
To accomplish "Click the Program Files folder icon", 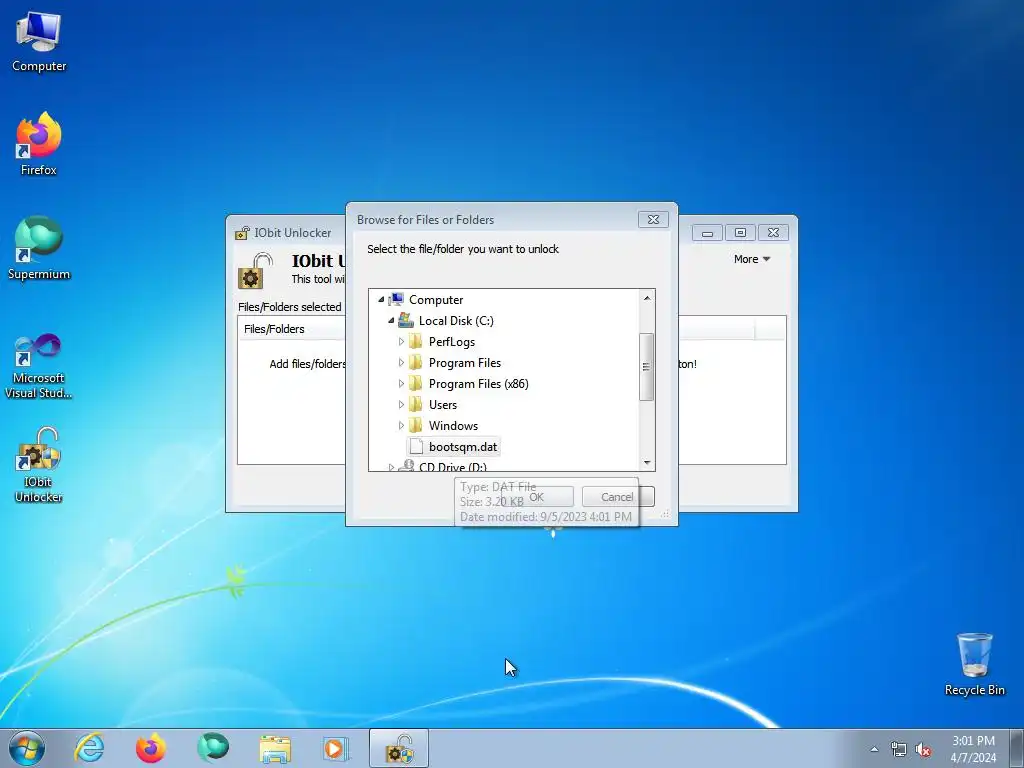I will click(415, 362).
